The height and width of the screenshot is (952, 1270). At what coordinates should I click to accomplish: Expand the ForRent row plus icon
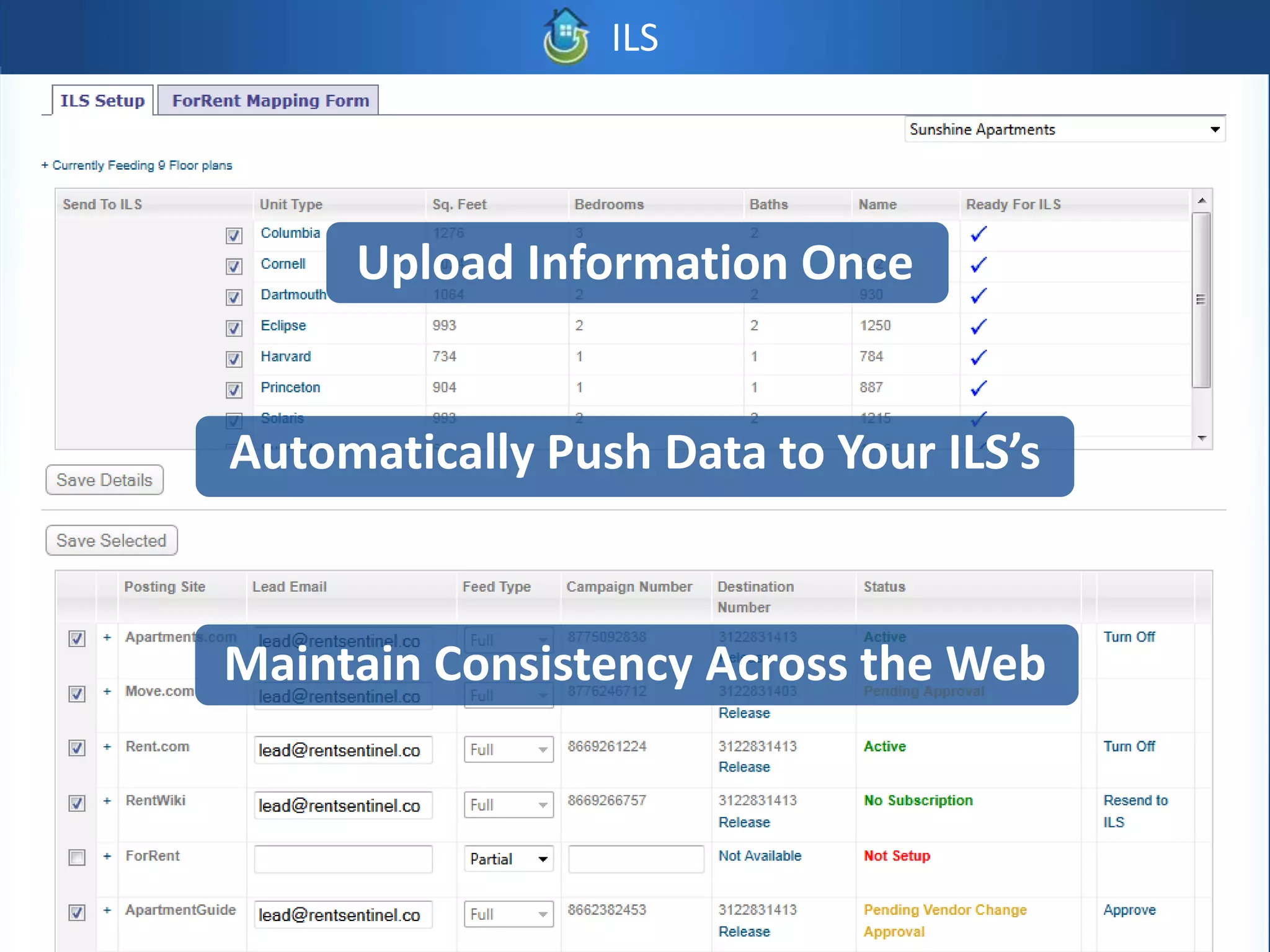[107, 856]
